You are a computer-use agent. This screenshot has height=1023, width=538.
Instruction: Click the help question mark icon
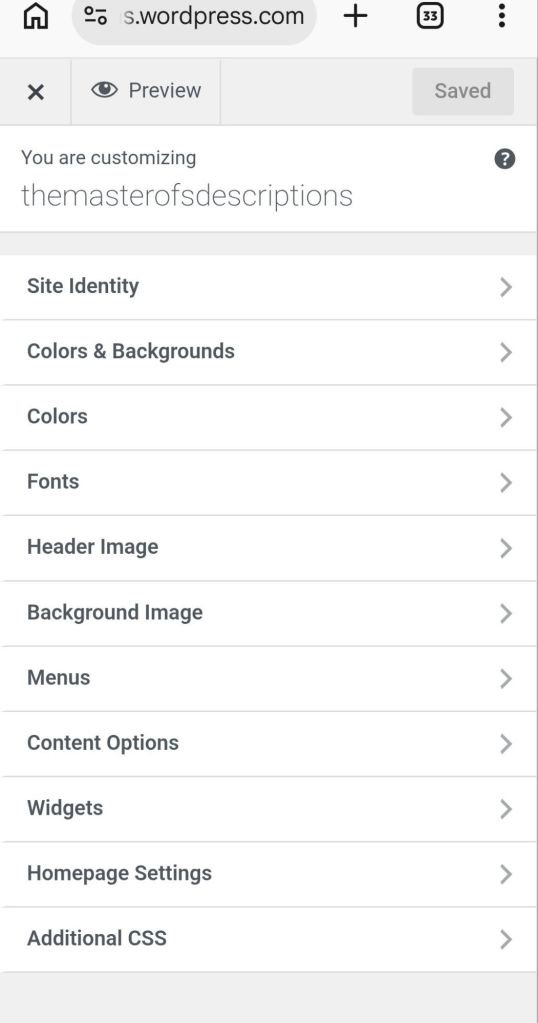click(505, 159)
